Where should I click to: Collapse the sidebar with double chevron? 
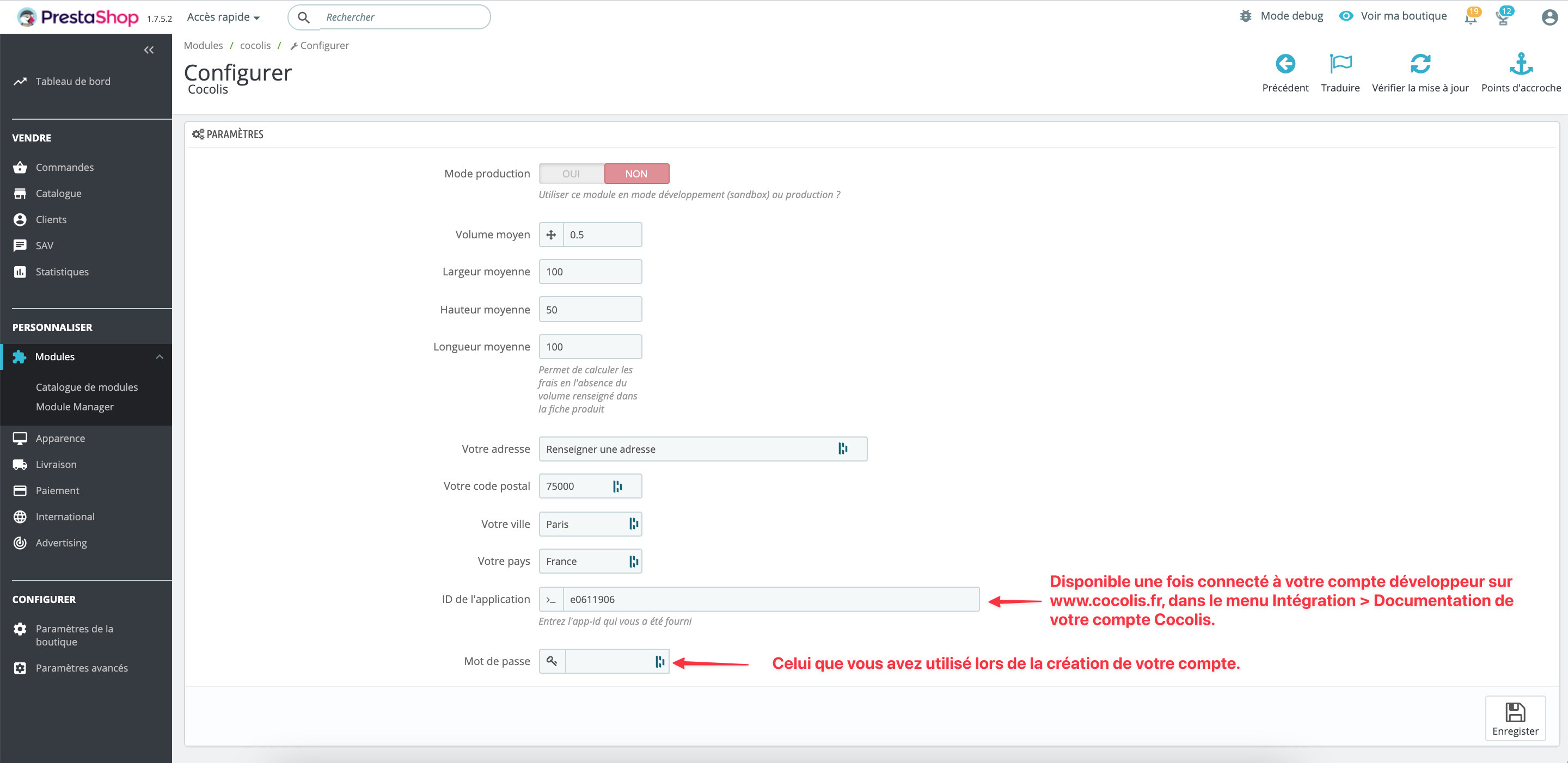point(149,50)
